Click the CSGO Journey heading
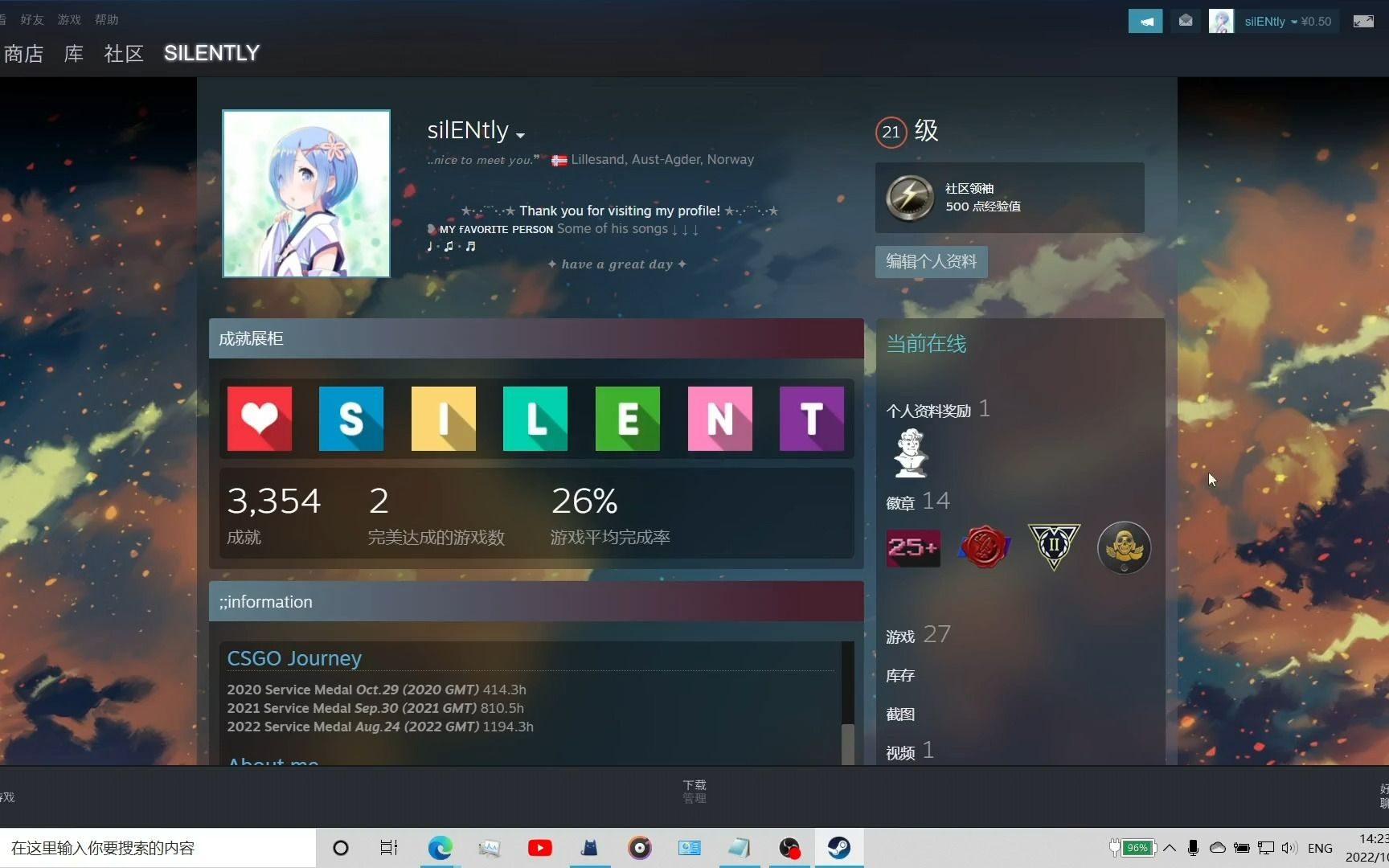 tap(294, 658)
